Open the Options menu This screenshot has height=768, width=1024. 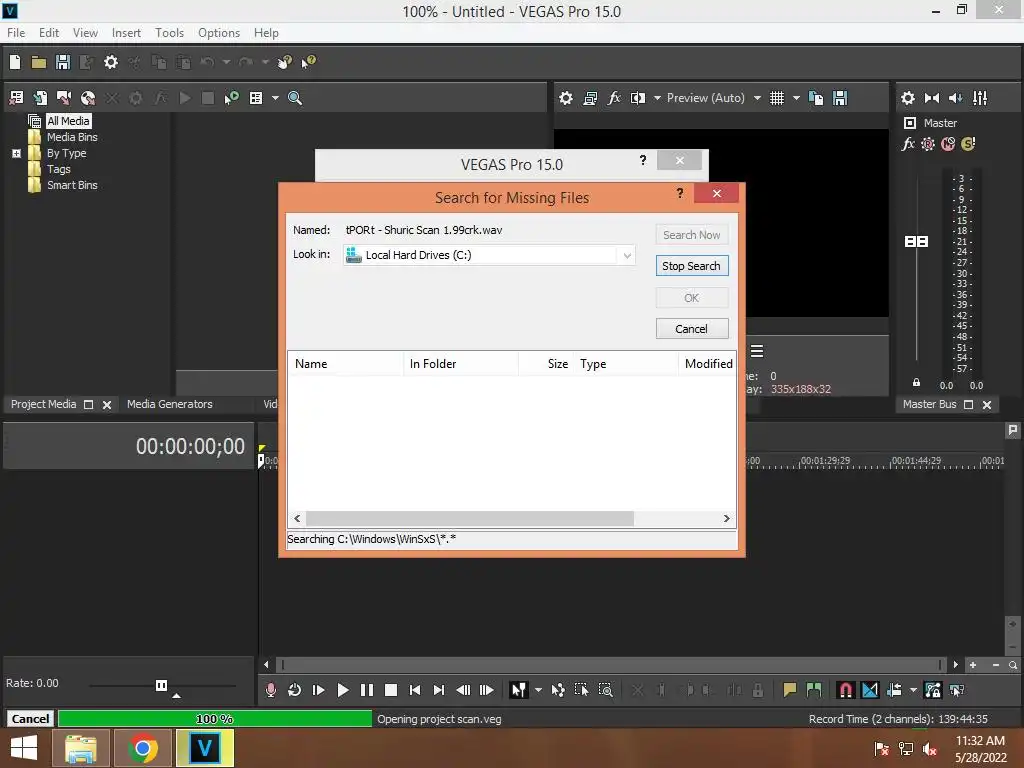coord(219,33)
